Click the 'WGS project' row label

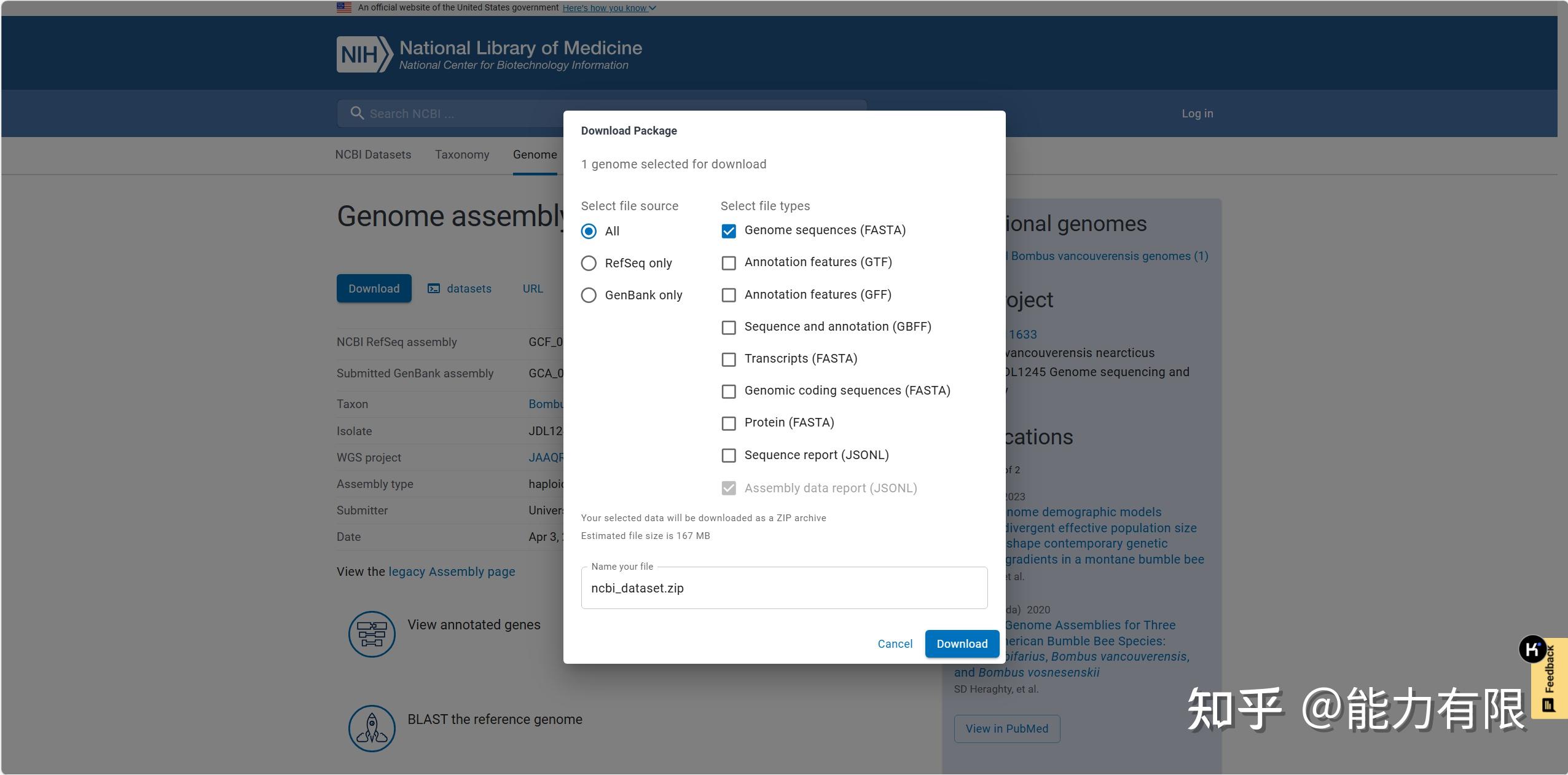pyautogui.click(x=369, y=457)
